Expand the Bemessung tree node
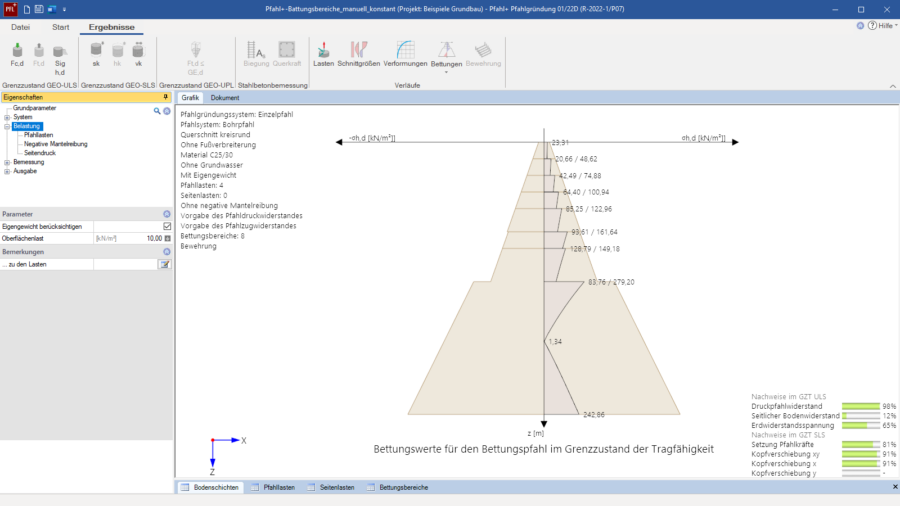 point(7,162)
